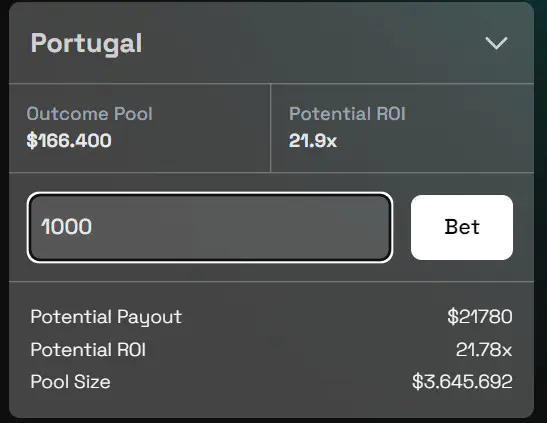Click the 1000 text inside the amount box
The width and height of the screenshot is (547, 423).
[66, 227]
